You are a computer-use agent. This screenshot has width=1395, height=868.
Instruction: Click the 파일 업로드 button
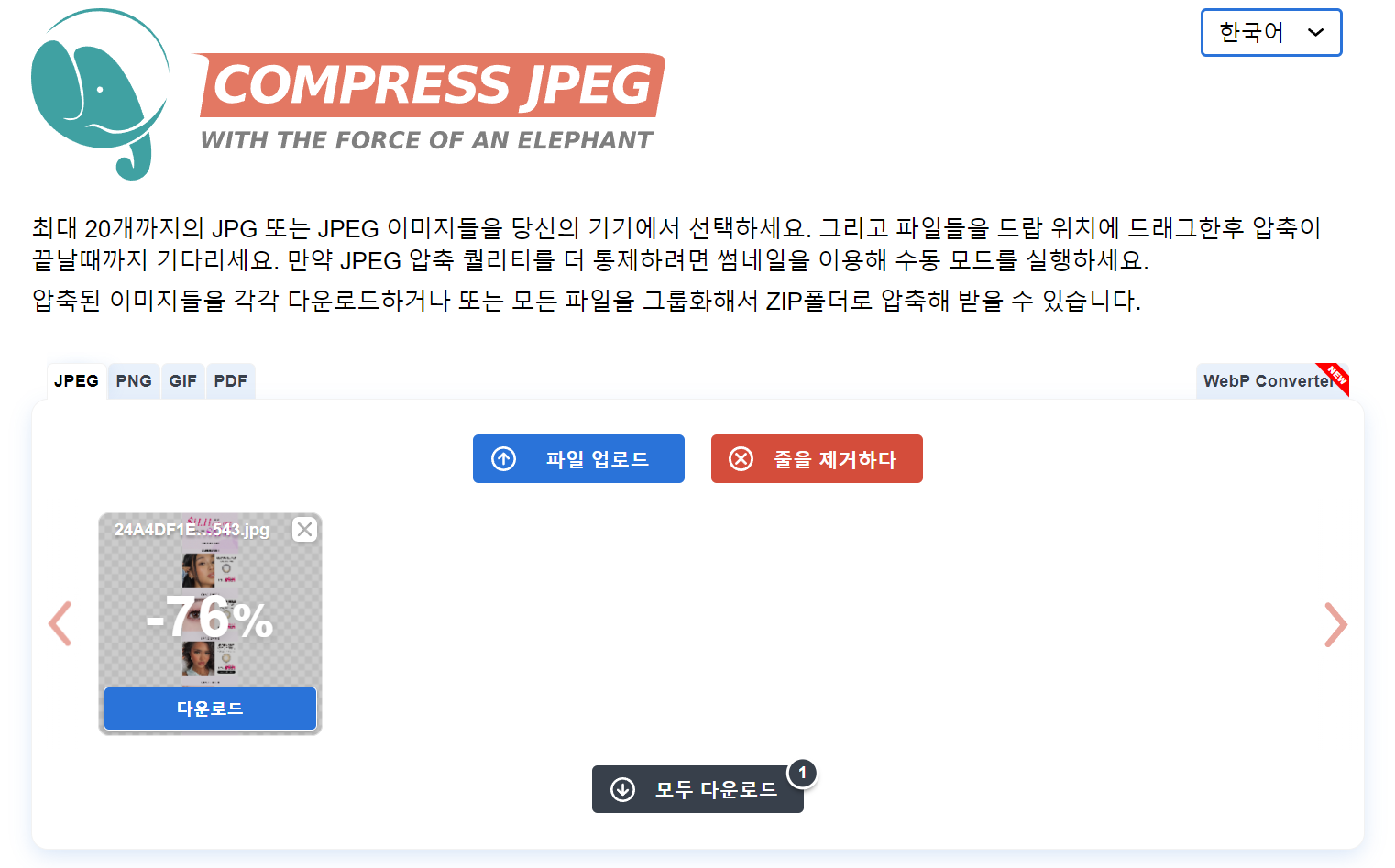(x=578, y=458)
